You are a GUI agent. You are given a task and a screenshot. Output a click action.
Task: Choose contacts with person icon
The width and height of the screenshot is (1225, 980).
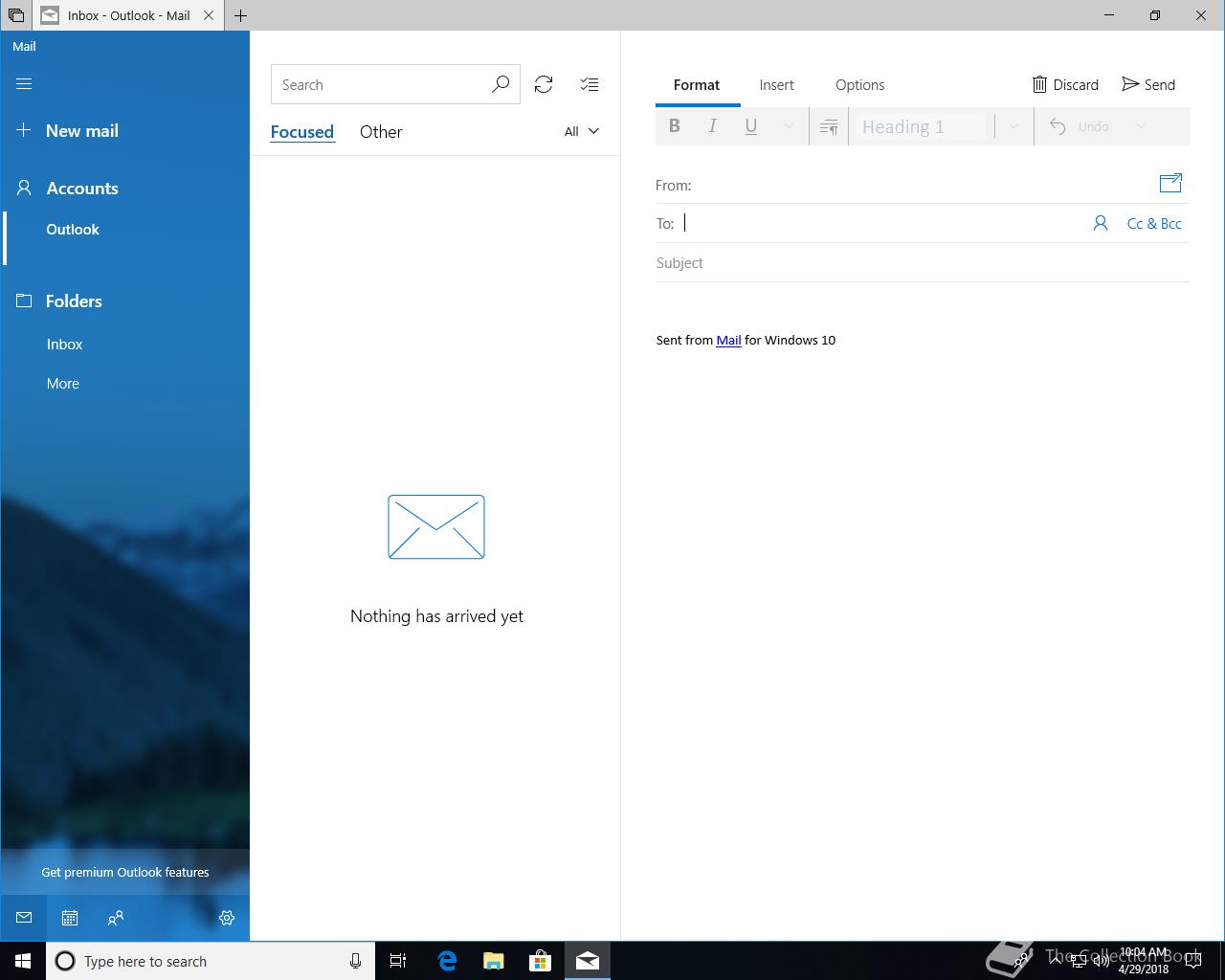pos(1101,224)
